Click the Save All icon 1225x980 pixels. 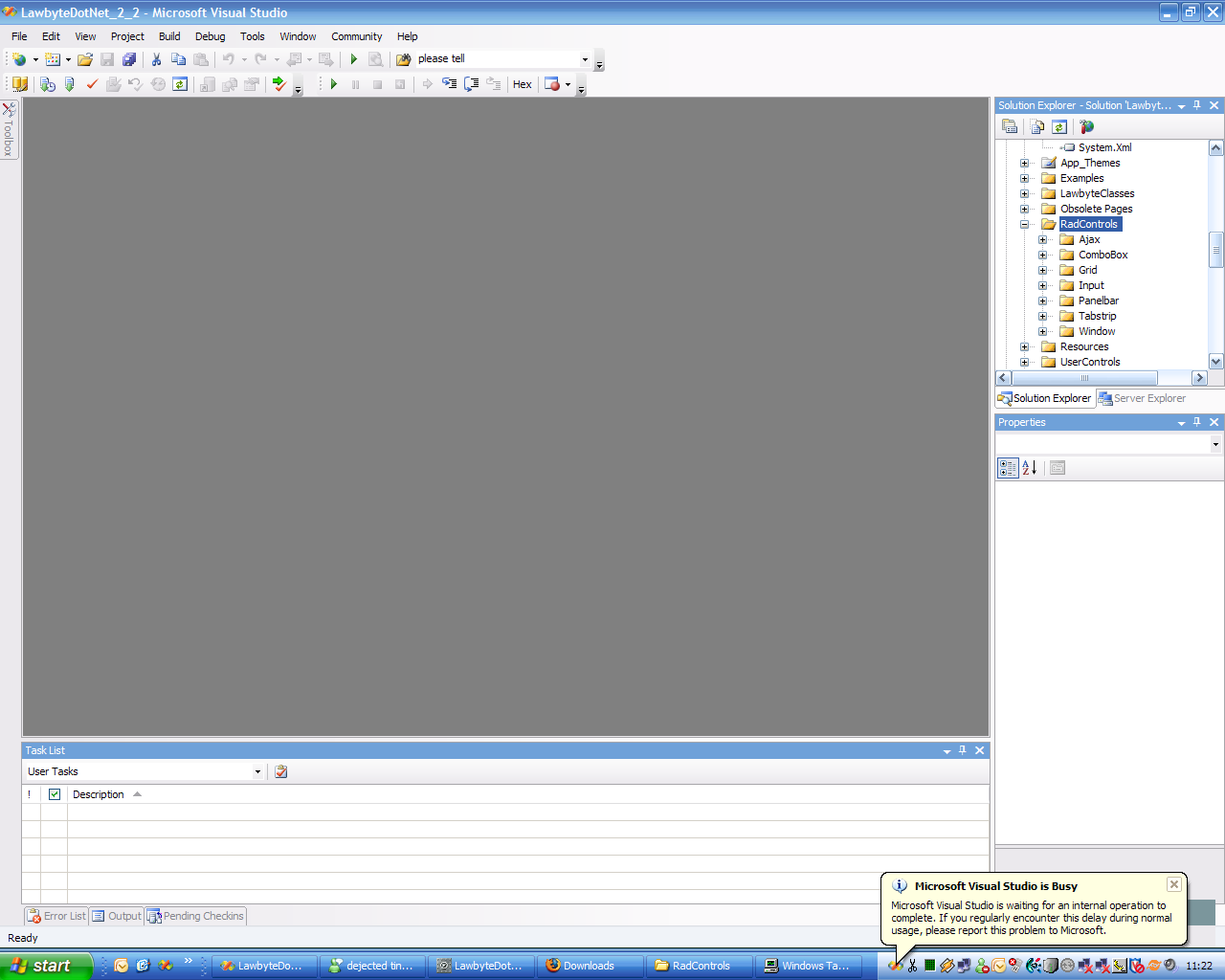click(129, 59)
